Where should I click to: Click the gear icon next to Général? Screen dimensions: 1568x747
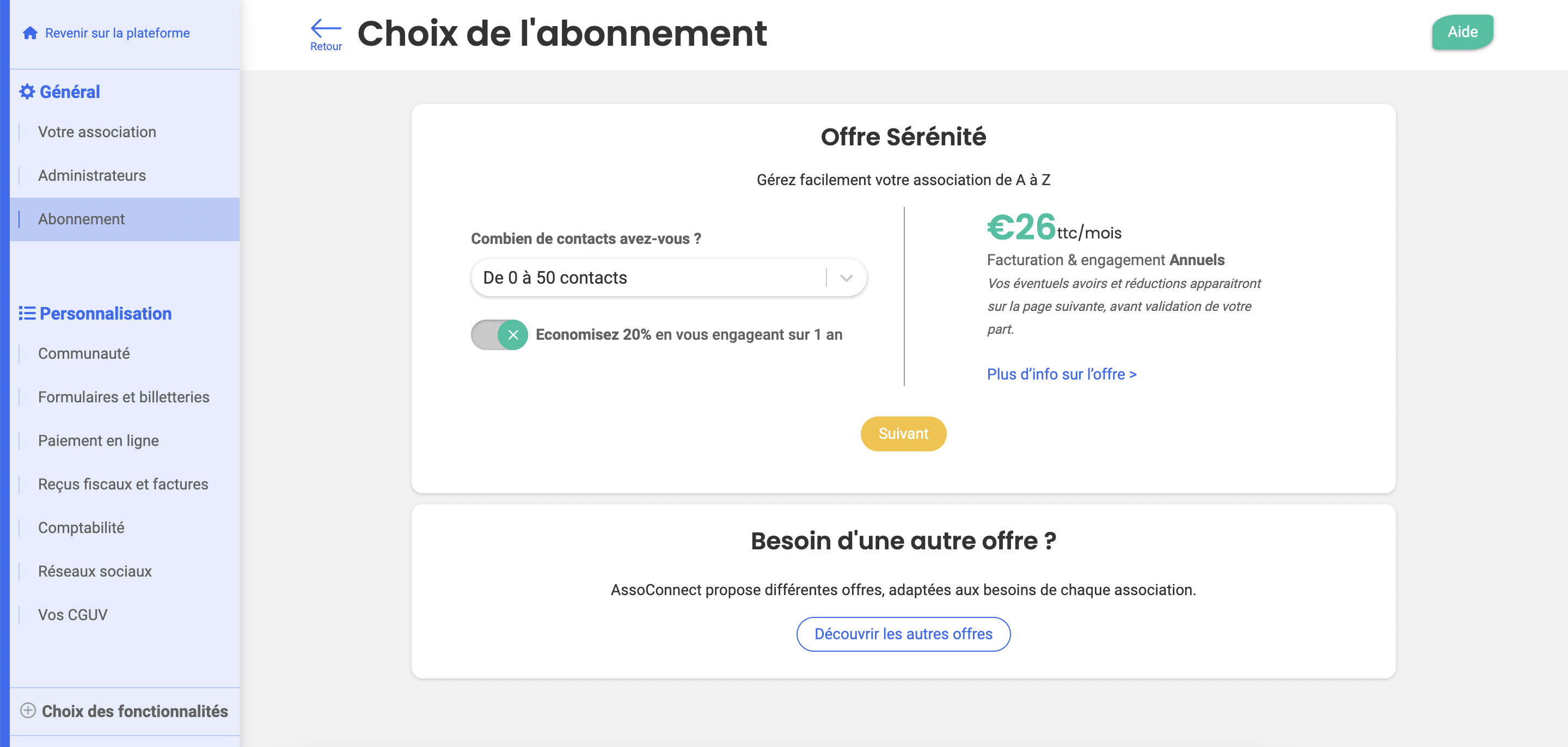click(x=27, y=92)
